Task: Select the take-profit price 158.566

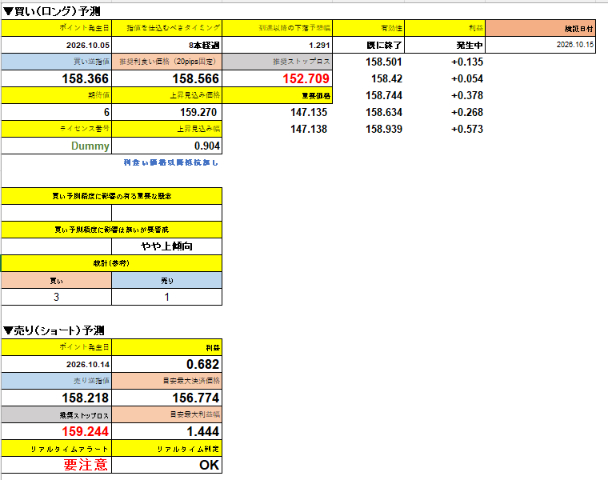Action: 167,78
